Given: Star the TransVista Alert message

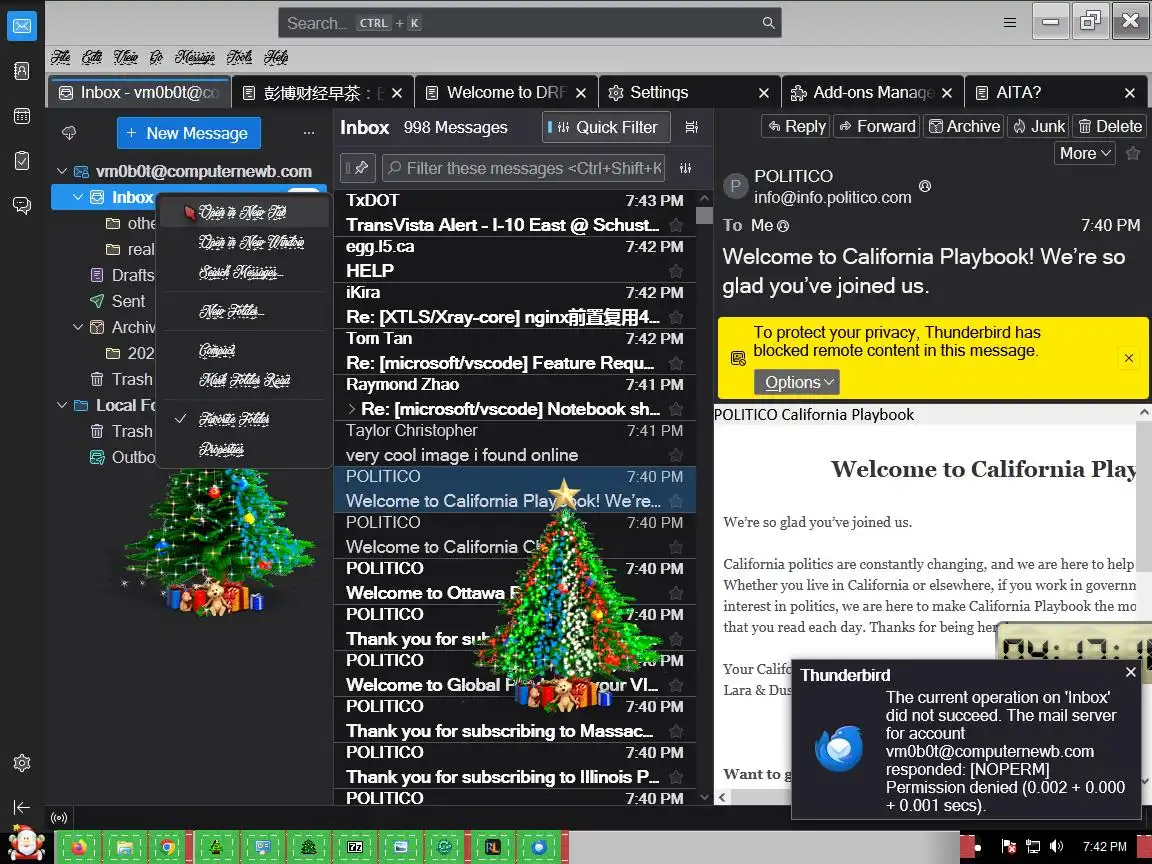Looking at the screenshot, I should coord(676,226).
